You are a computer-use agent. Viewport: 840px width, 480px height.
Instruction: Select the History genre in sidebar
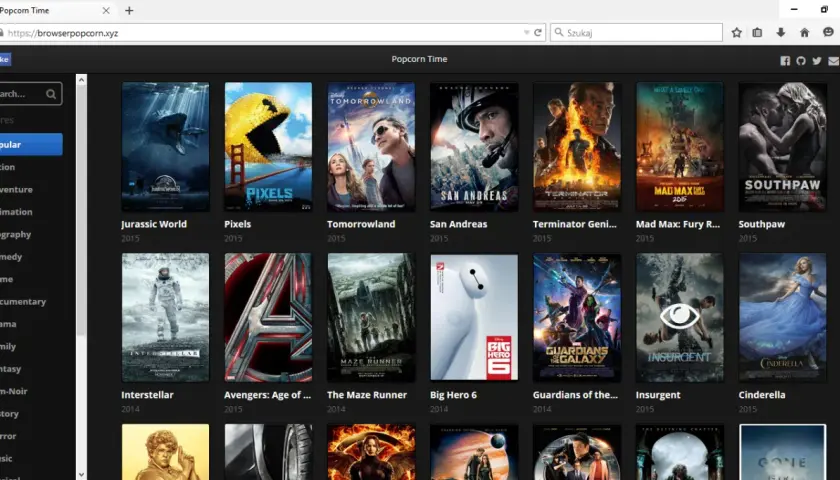tap(10, 414)
